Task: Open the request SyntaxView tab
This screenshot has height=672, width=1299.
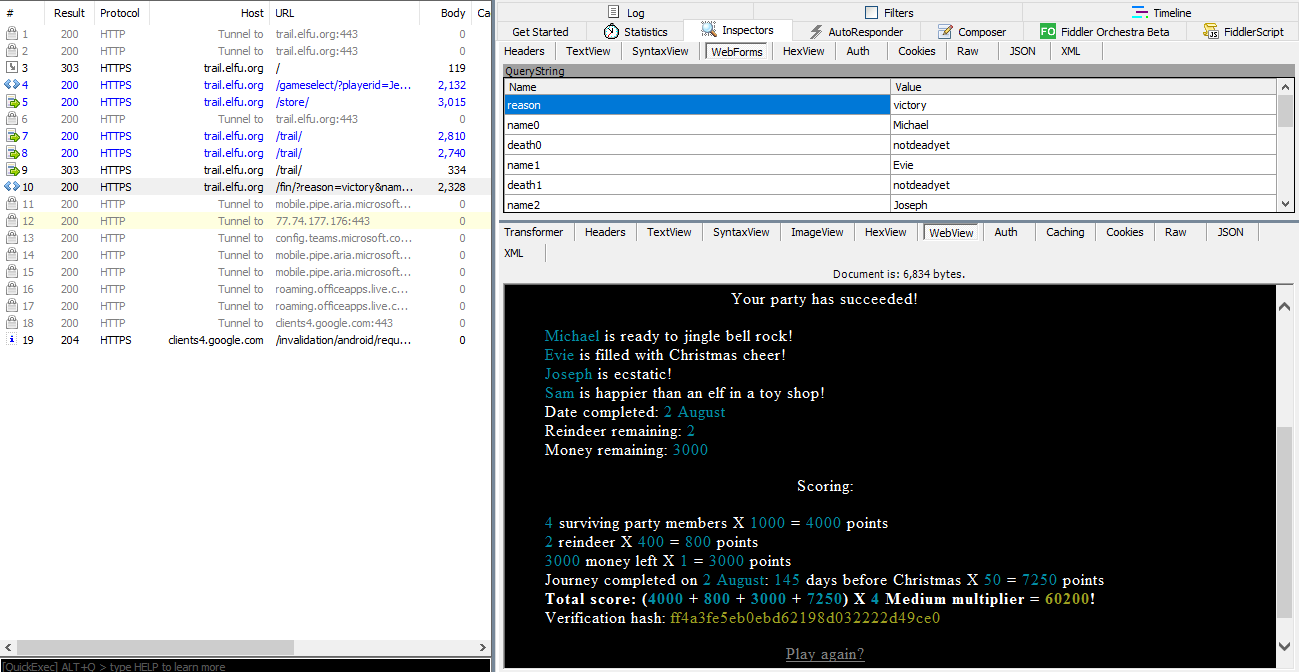Action: (660, 51)
